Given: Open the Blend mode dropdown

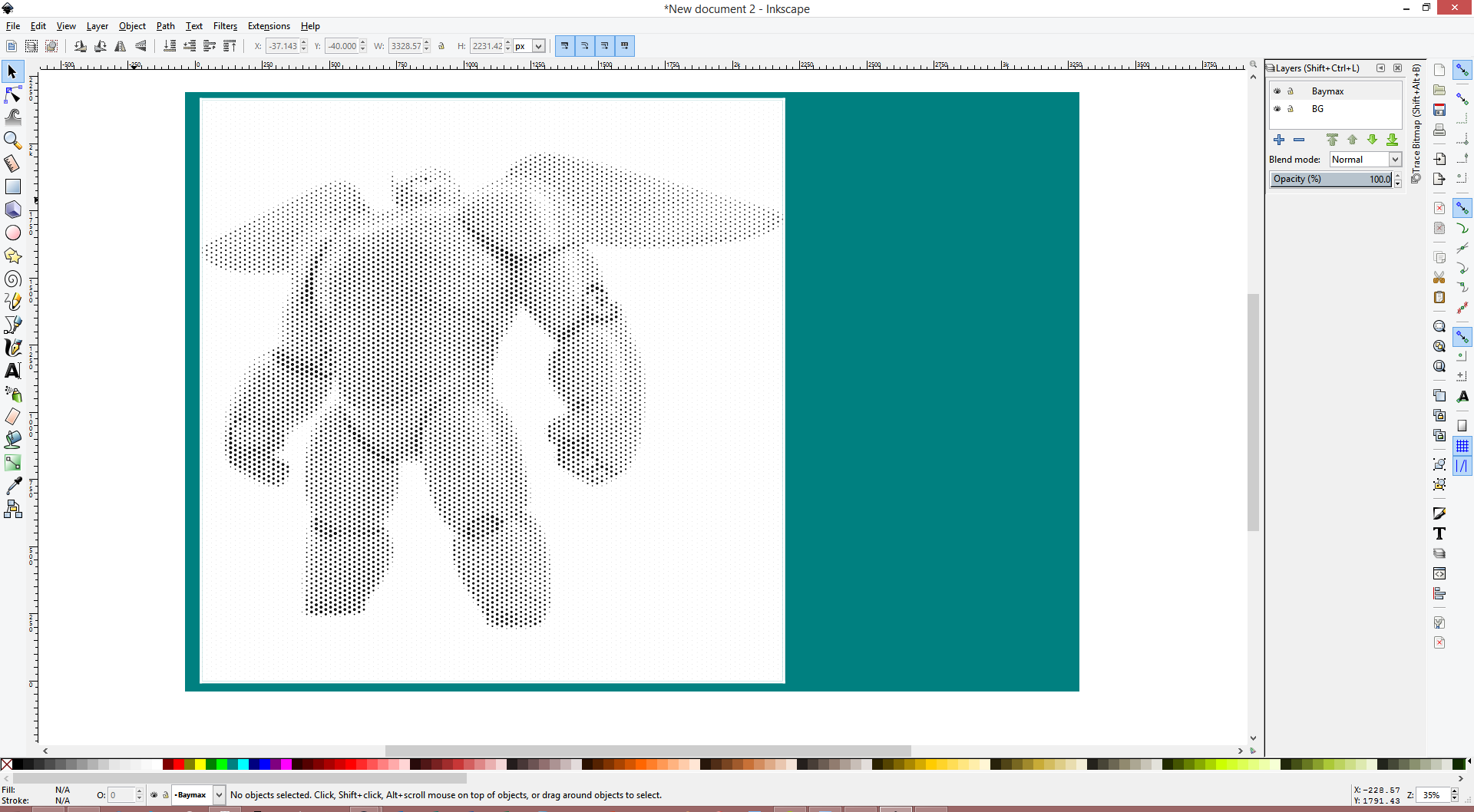Looking at the screenshot, I should click(x=1366, y=160).
